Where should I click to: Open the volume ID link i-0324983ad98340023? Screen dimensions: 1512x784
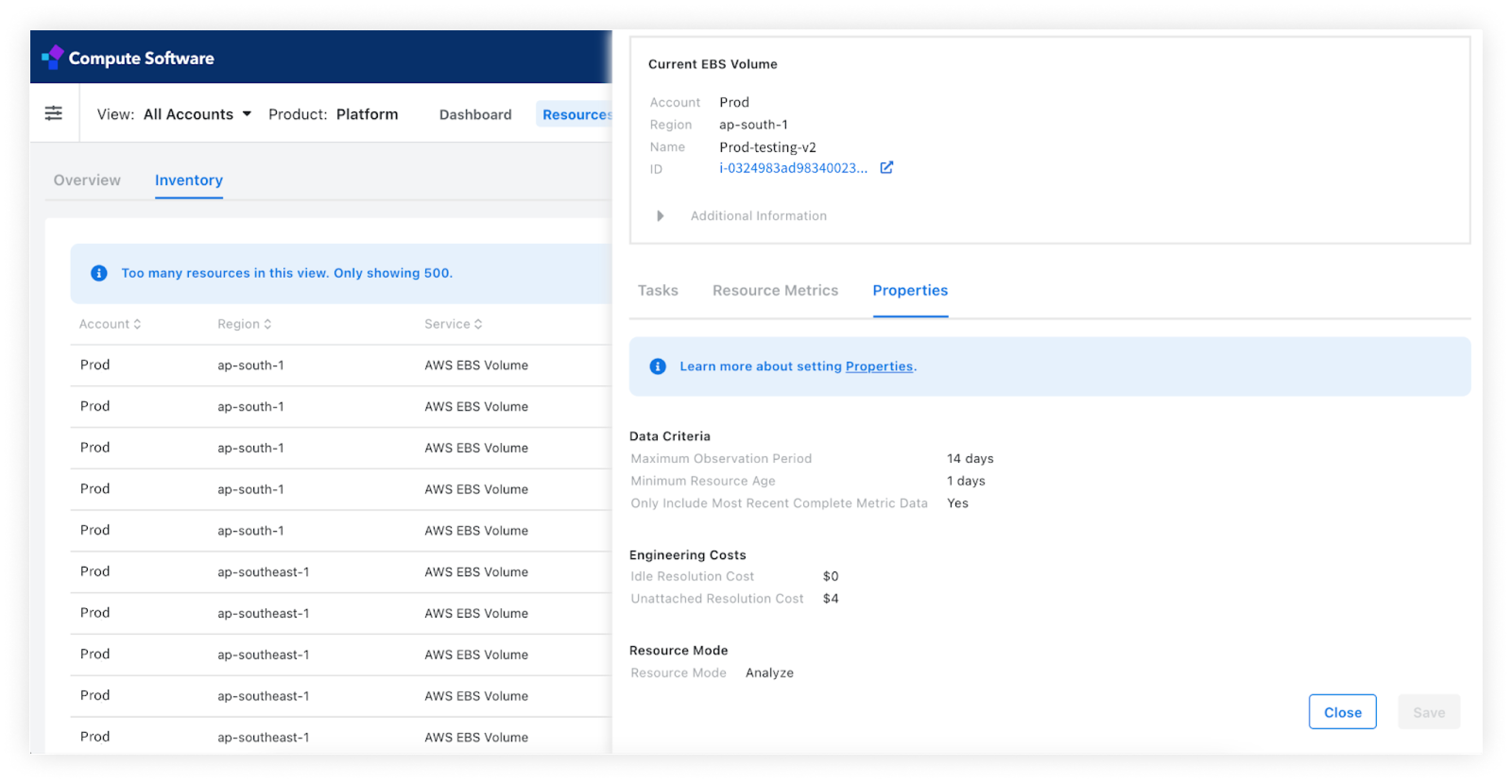[793, 168]
